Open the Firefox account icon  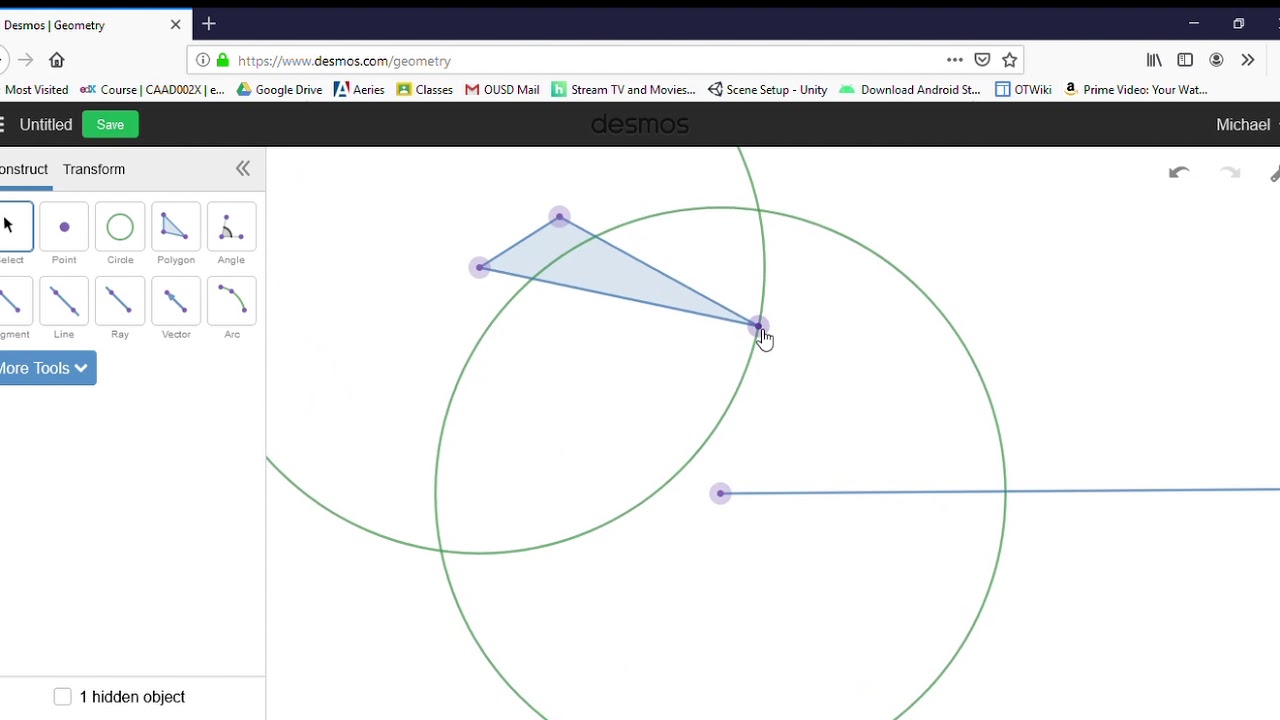(1216, 60)
